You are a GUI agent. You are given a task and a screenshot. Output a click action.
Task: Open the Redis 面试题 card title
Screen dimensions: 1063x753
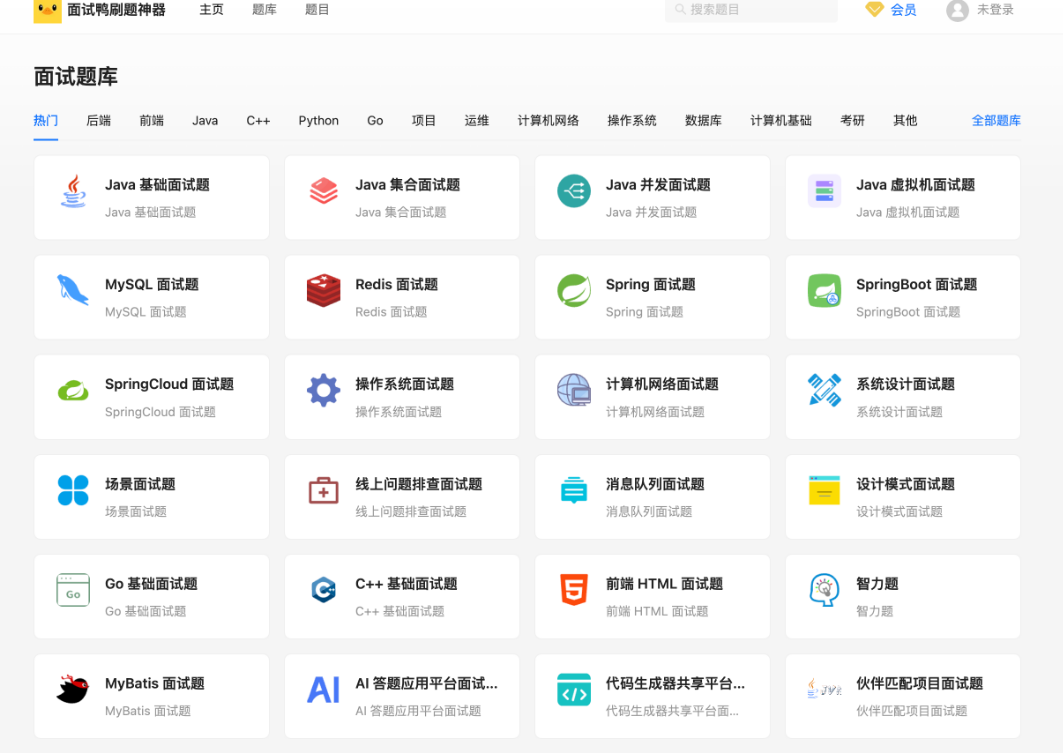397,284
